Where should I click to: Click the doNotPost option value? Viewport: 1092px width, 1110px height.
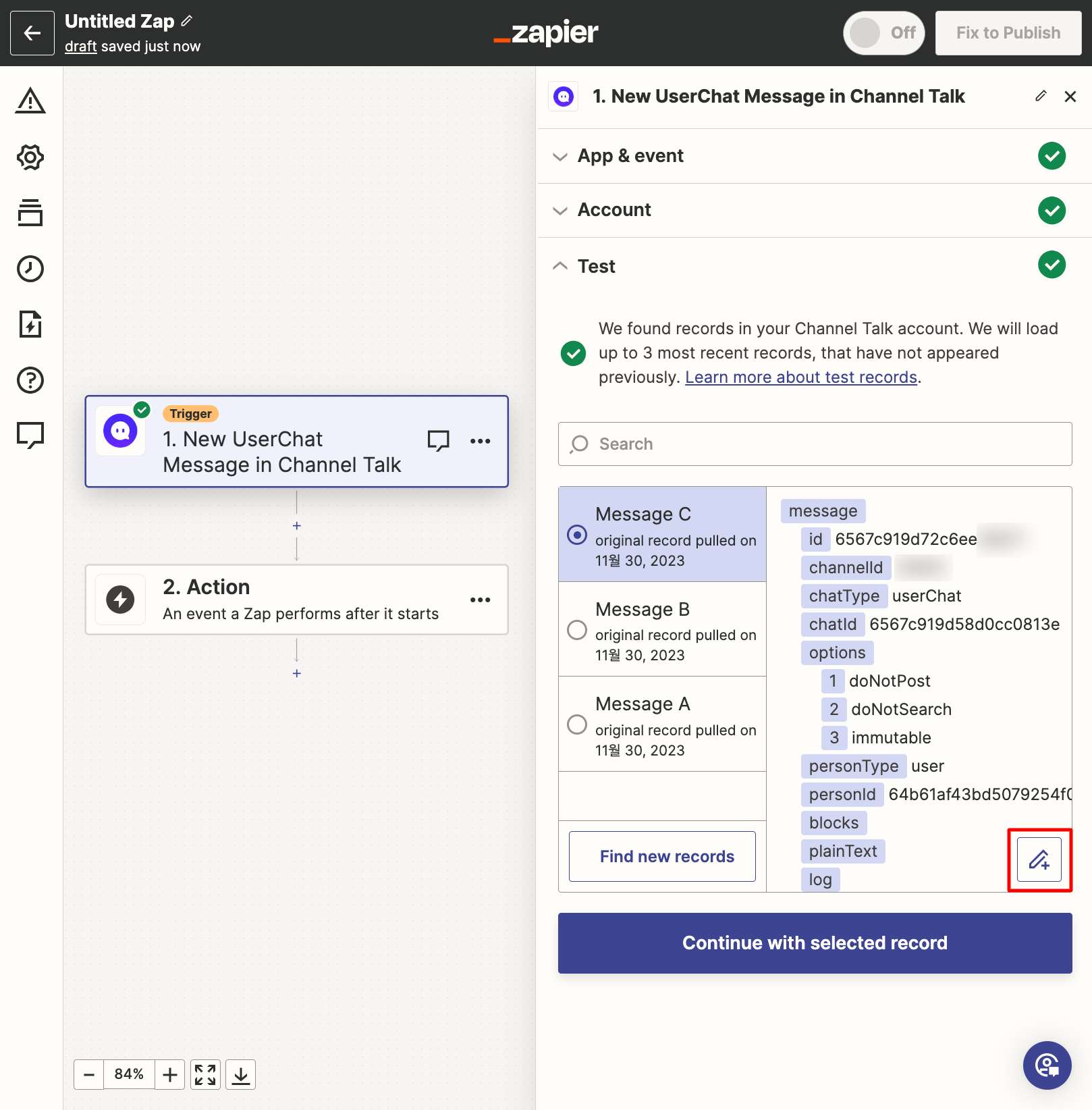(890, 681)
